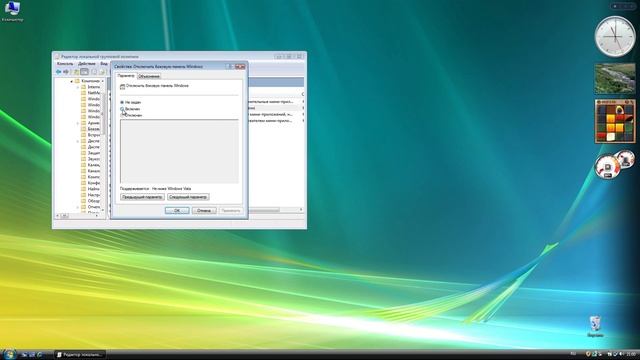The height and width of the screenshot is (360, 640).
Task: Select the Боков folder in the tree
Action: pos(90,129)
